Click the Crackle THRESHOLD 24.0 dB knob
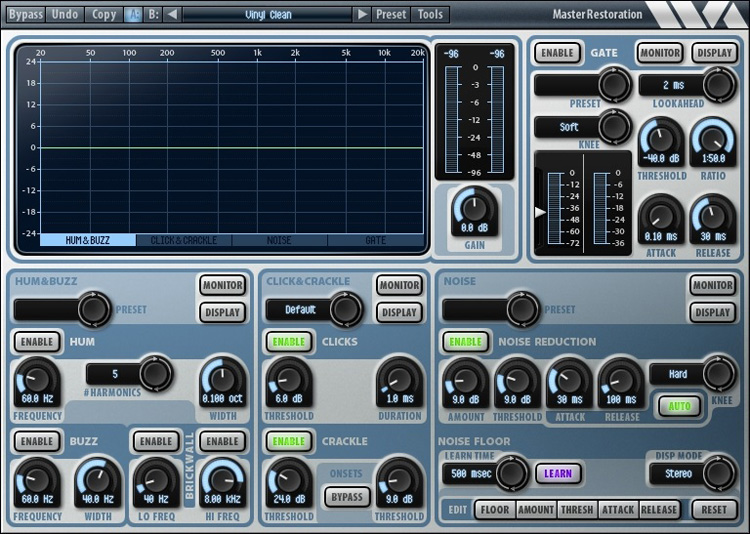Viewport: 750px width, 534px height. point(289,482)
